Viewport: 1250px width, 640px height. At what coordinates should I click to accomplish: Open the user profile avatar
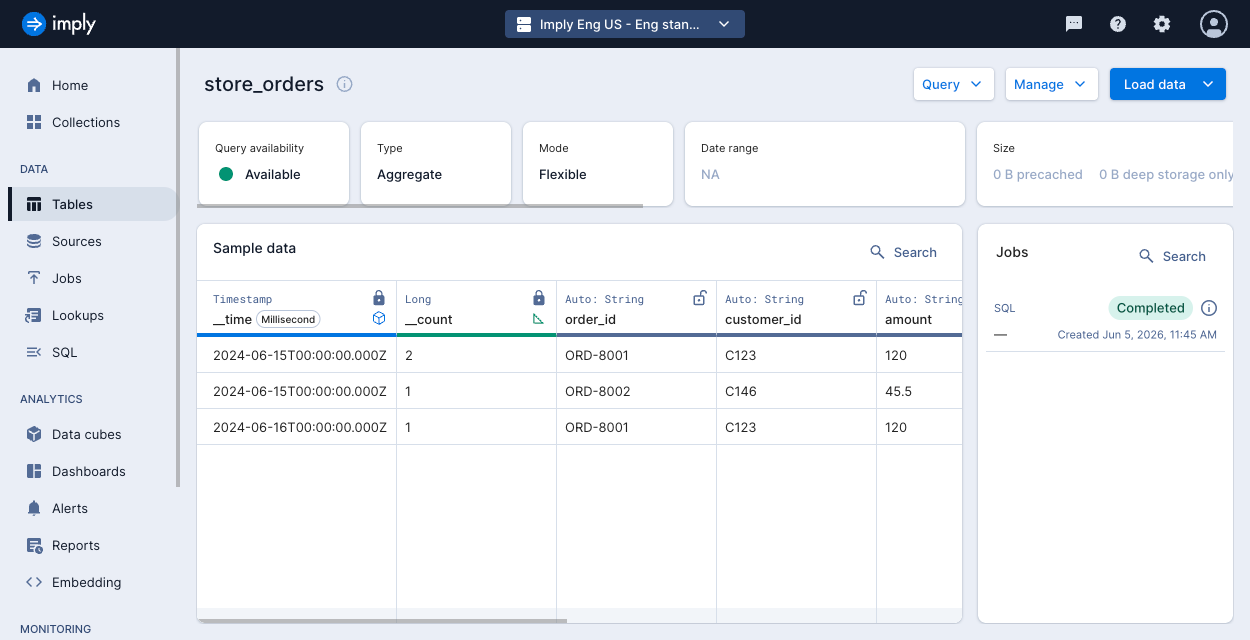1214,24
